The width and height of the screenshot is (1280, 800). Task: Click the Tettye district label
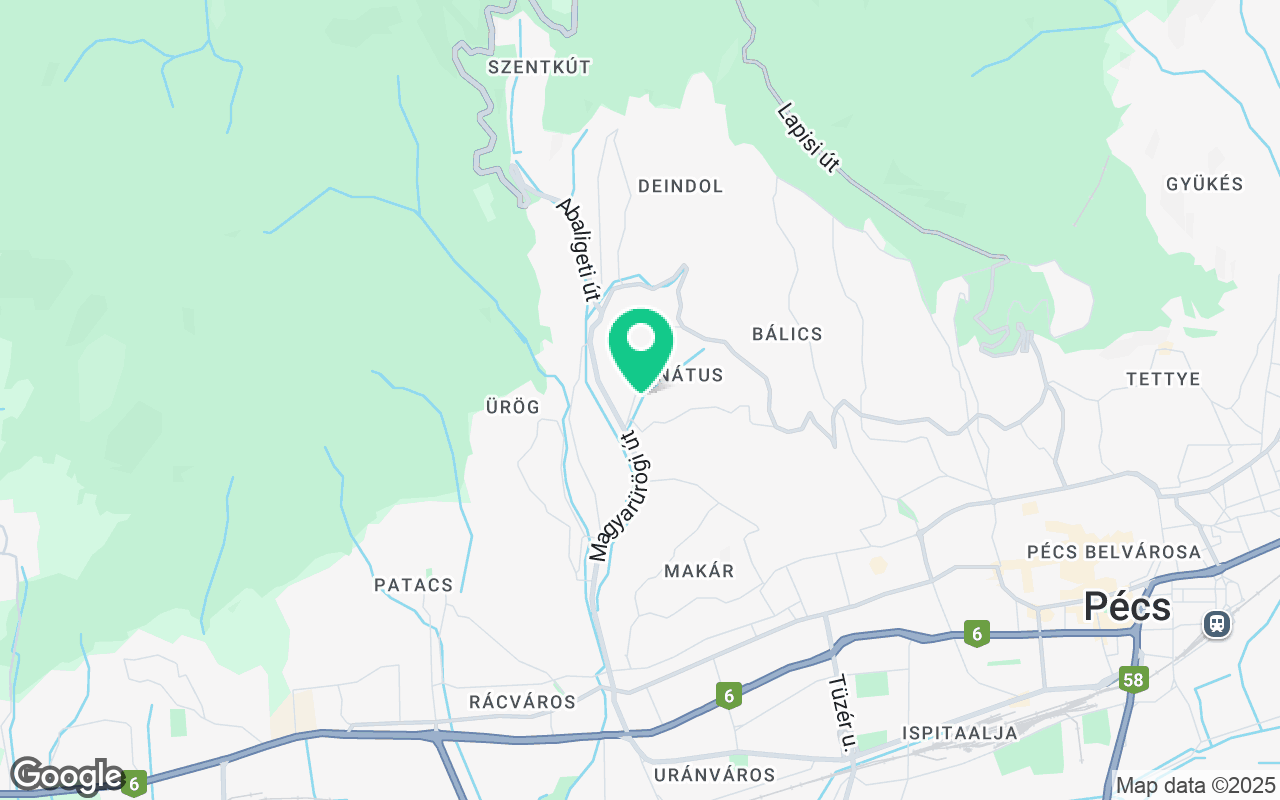(x=1162, y=379)
